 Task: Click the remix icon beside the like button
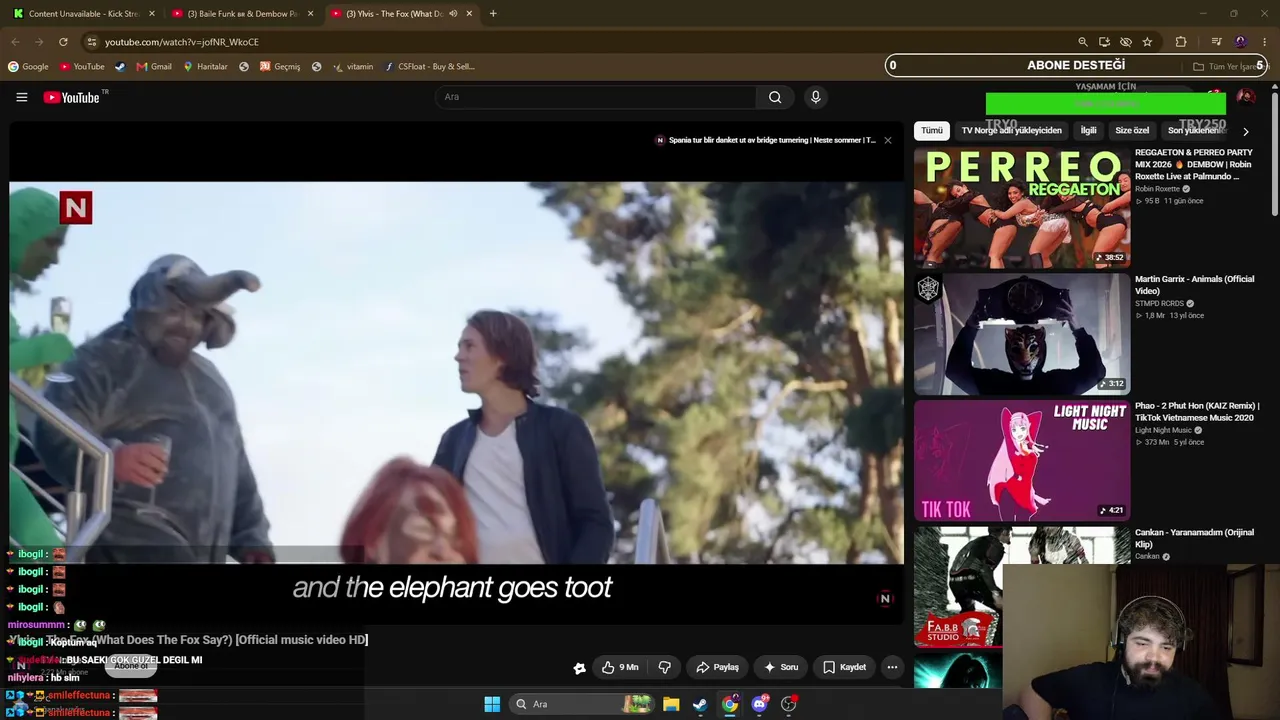click(579, 668)
